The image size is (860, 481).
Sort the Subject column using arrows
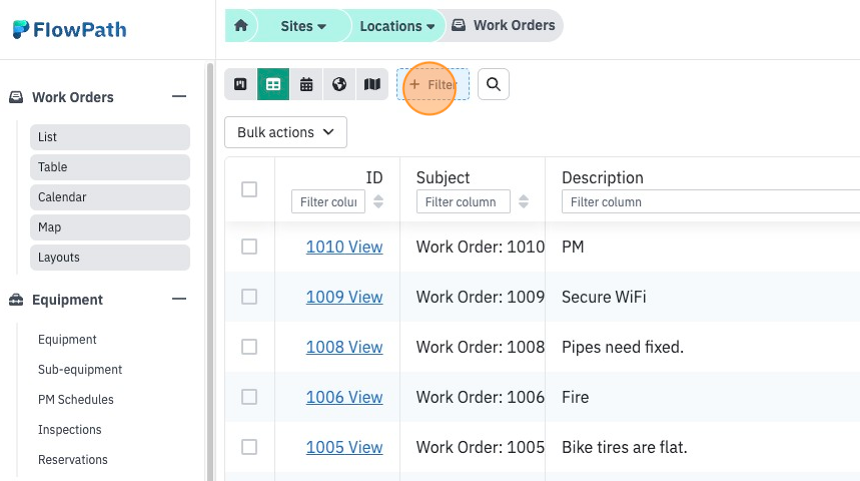[x=524, y=201]
